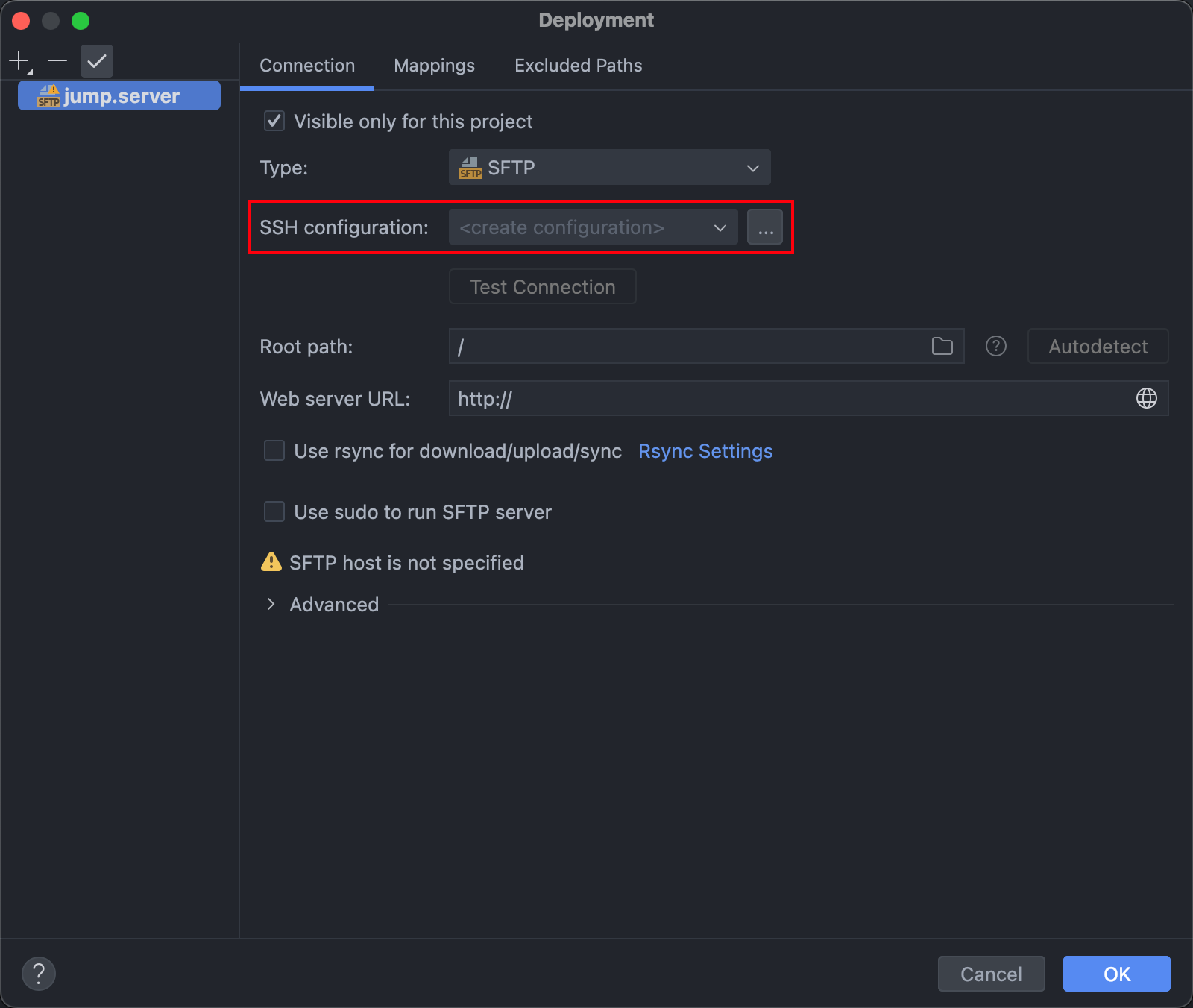Mark server as default with checkmark icon

tap(97, 61)
